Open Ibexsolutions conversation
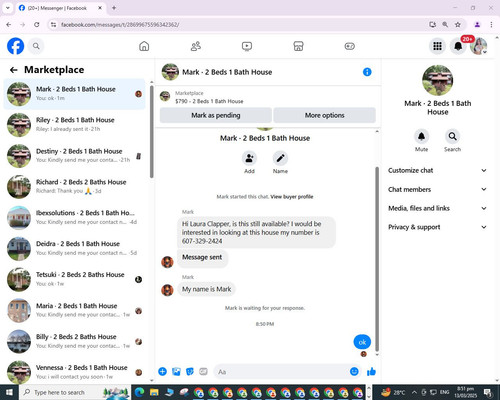Screen dimensions: 500x400 tap(74, 217)
